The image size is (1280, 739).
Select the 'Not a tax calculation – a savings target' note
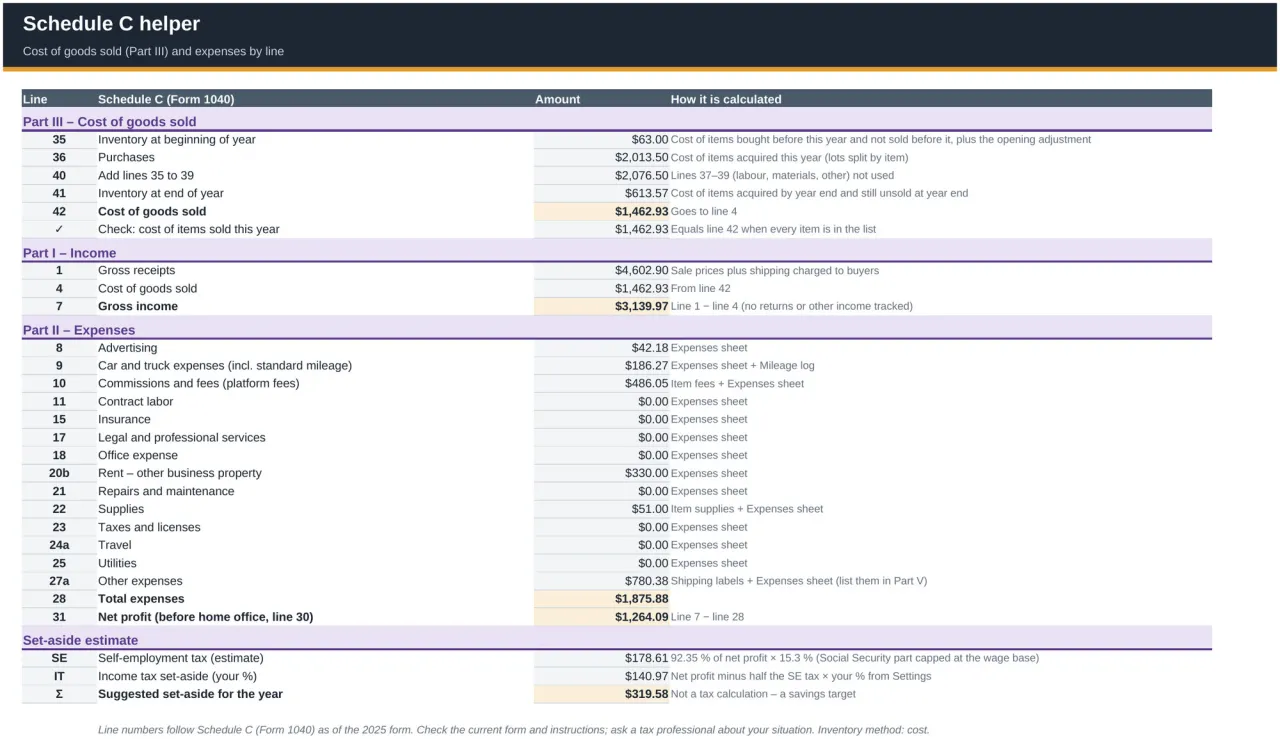764,695
